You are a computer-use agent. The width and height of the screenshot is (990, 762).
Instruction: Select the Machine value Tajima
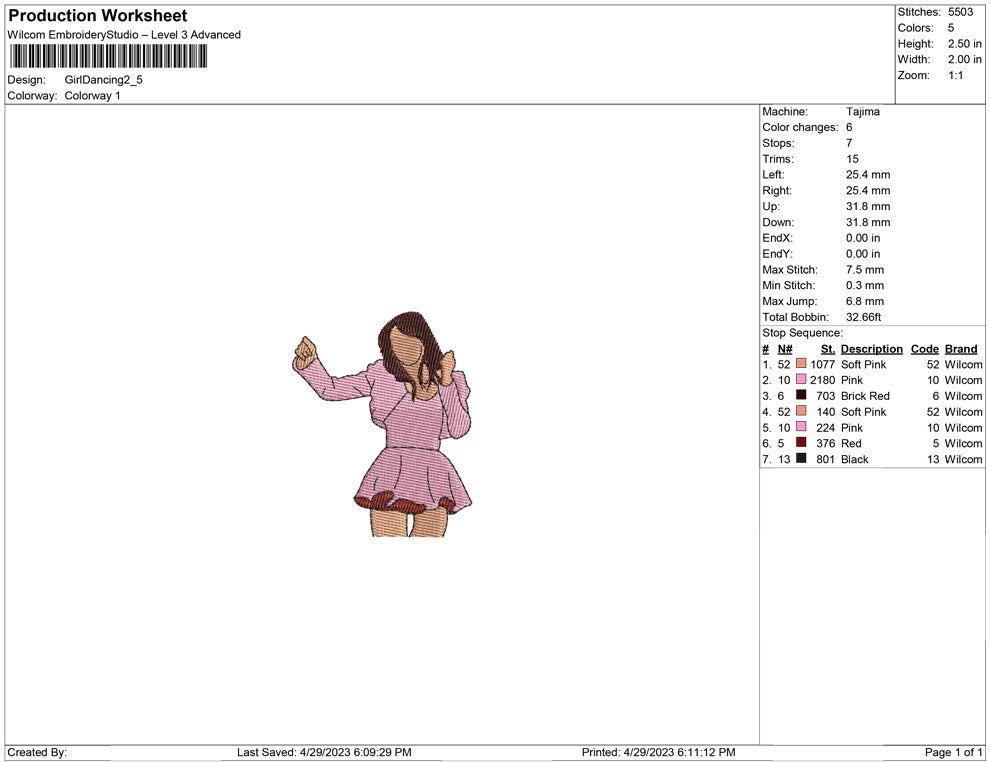(863, 112)
